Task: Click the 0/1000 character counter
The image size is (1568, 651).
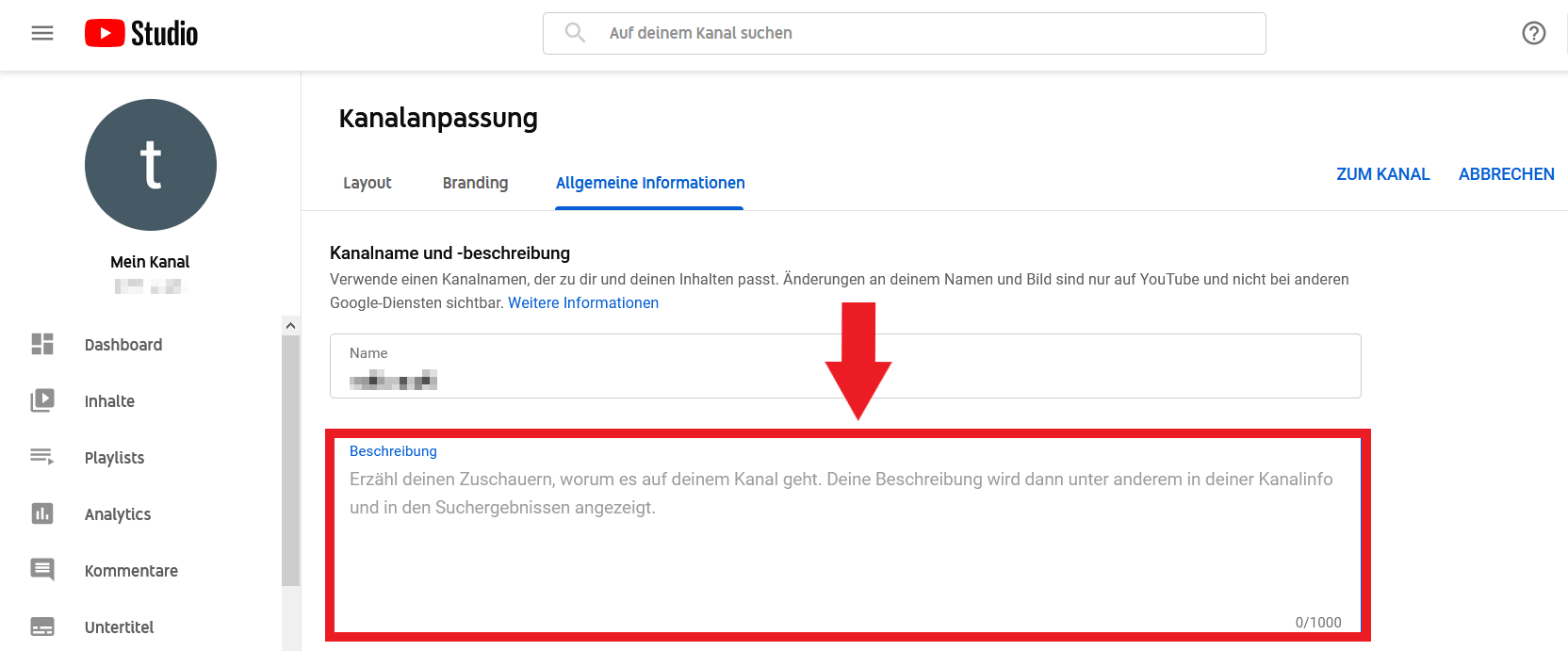Action: [1318, 622]
